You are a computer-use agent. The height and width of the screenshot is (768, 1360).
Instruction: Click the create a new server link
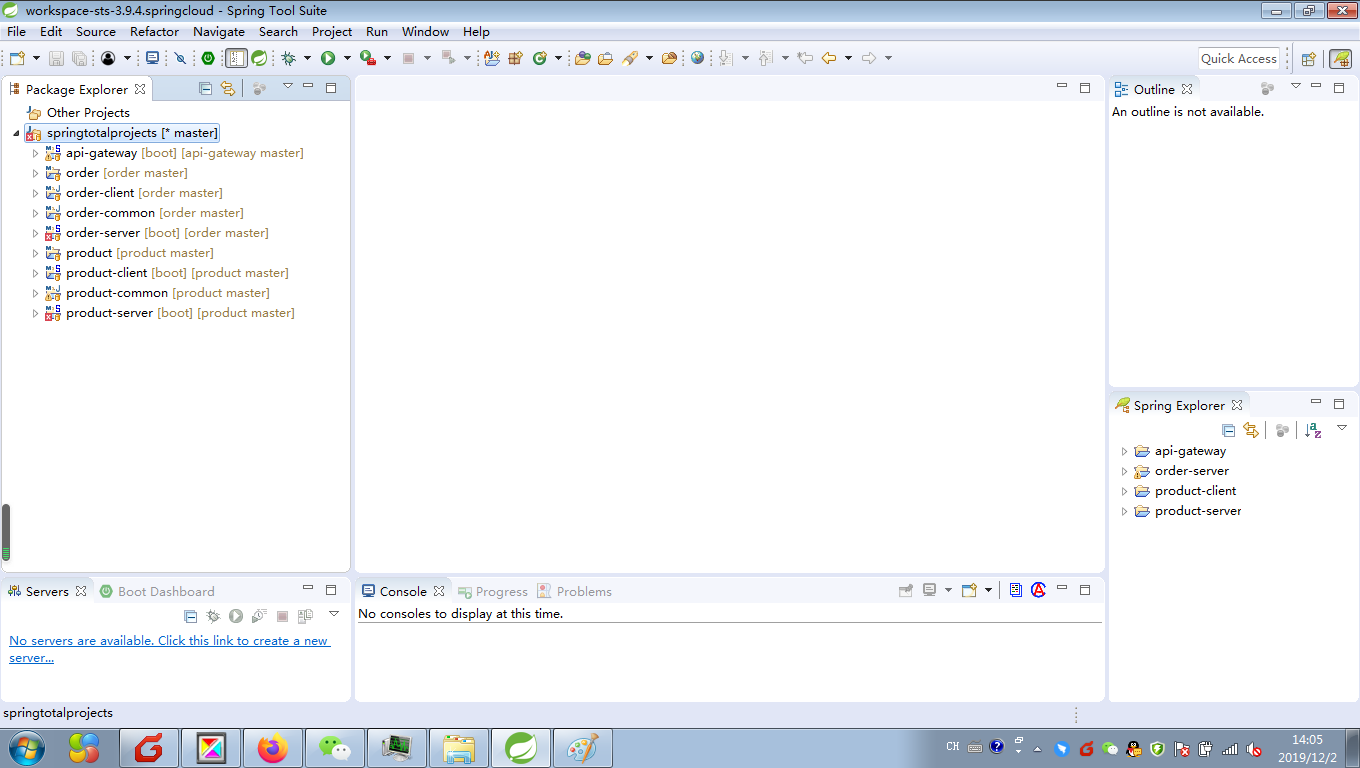[x=169, y=649]
